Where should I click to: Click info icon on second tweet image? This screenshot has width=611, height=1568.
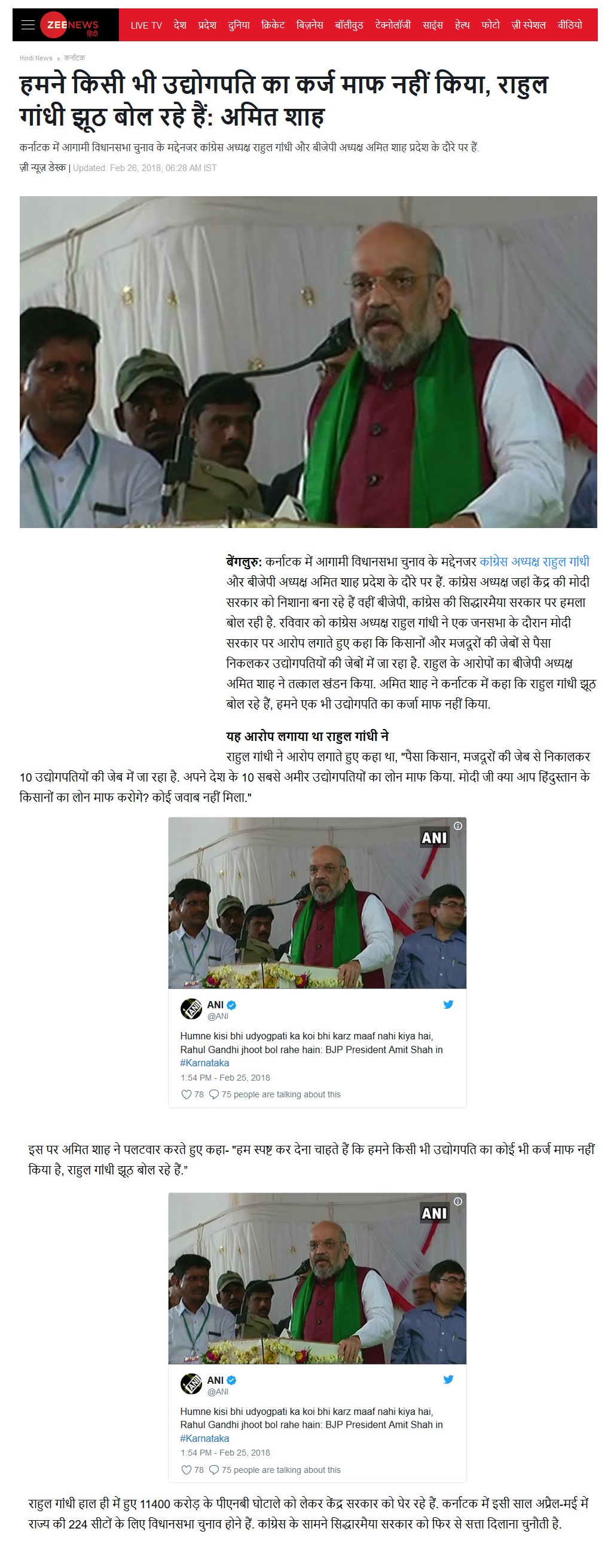(x=457, y=1201)
